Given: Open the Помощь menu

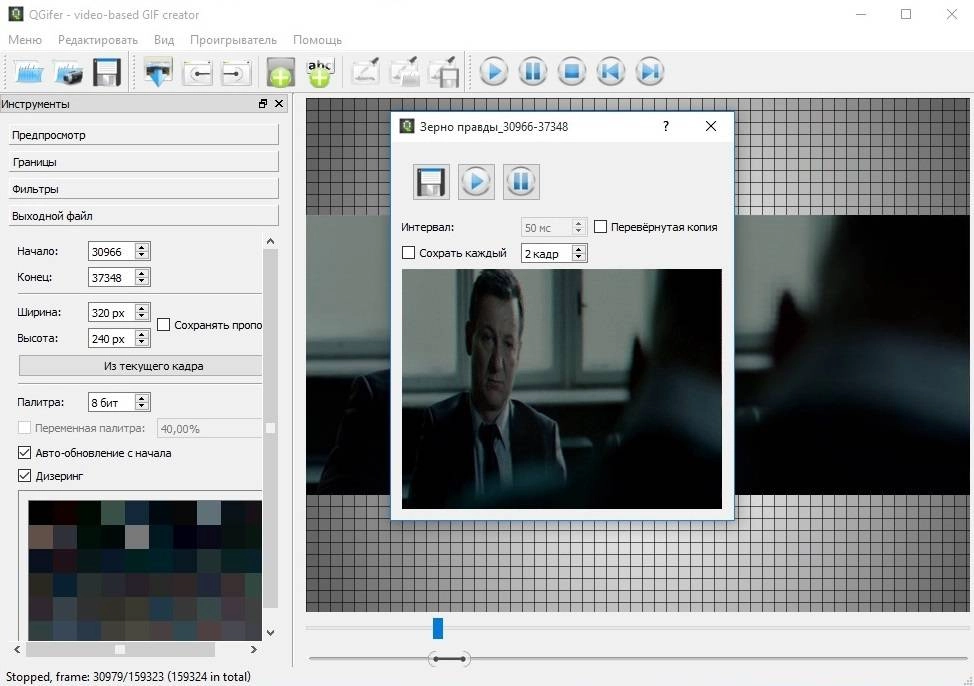Looking at the screenshot, I should pyautogui.click(x=317, y=40).
